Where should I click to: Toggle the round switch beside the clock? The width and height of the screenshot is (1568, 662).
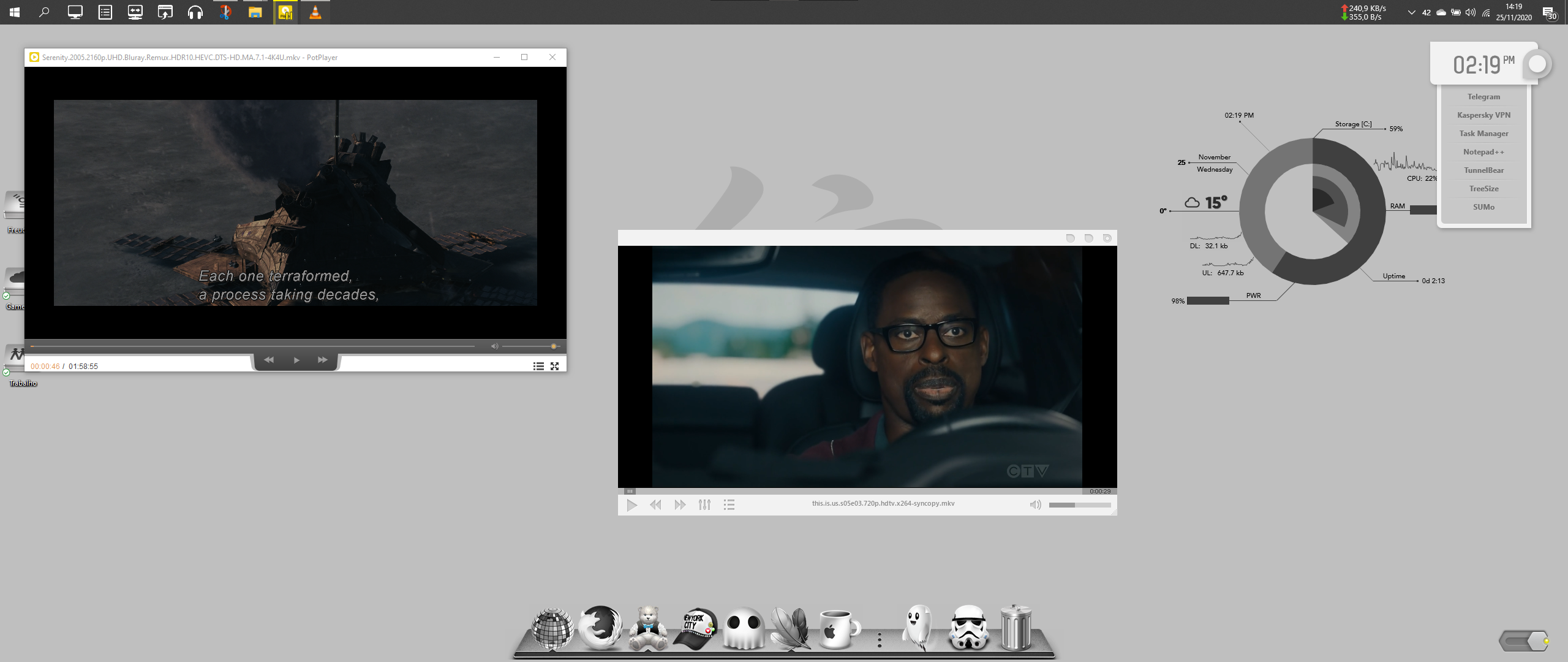click(1537, 64)
